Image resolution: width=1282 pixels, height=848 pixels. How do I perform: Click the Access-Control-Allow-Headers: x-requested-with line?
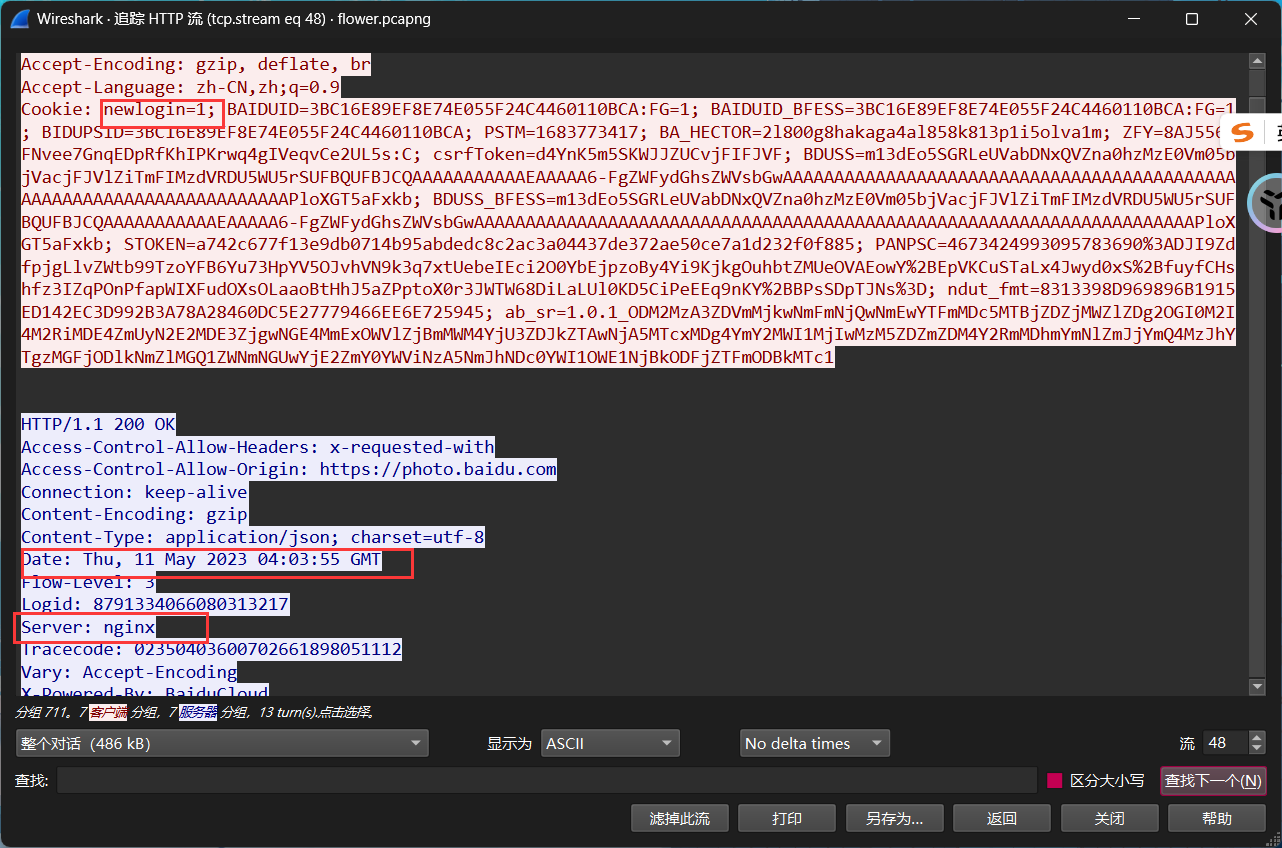pos(258,447)
